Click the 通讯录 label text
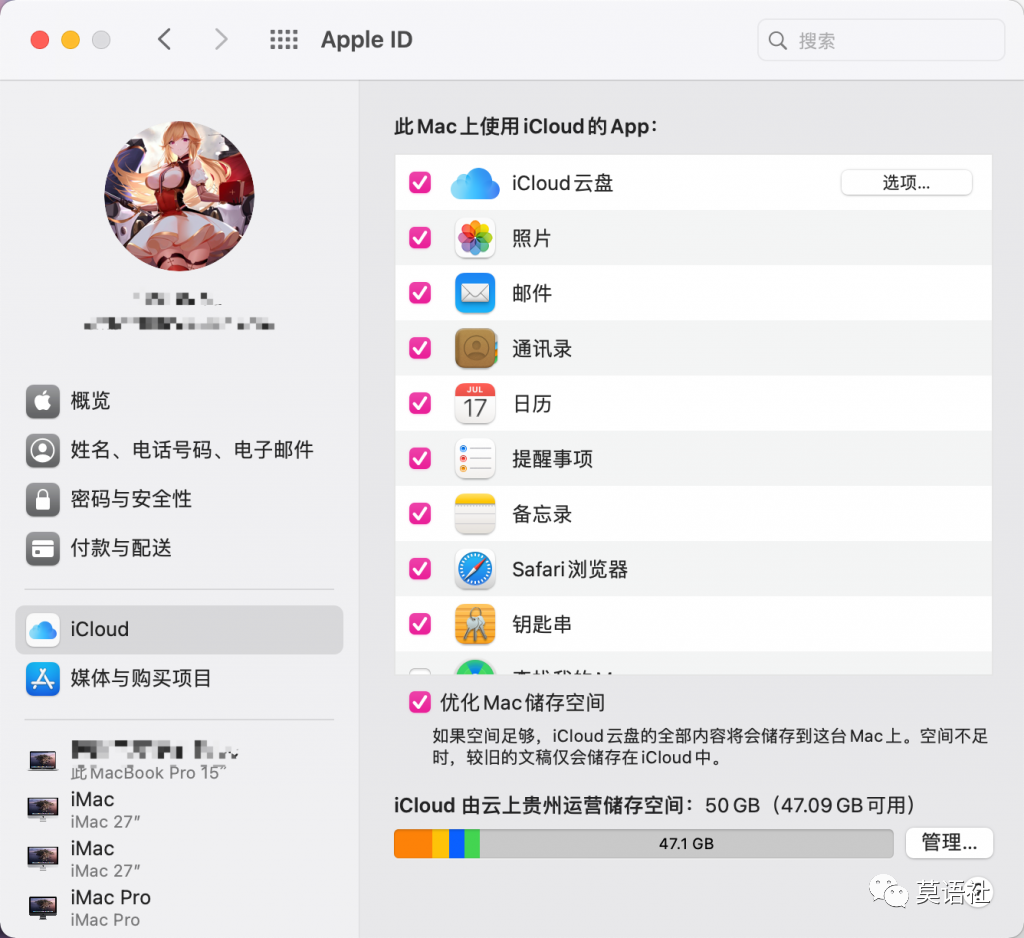The image size is (1024, 938). coord(542,348)
